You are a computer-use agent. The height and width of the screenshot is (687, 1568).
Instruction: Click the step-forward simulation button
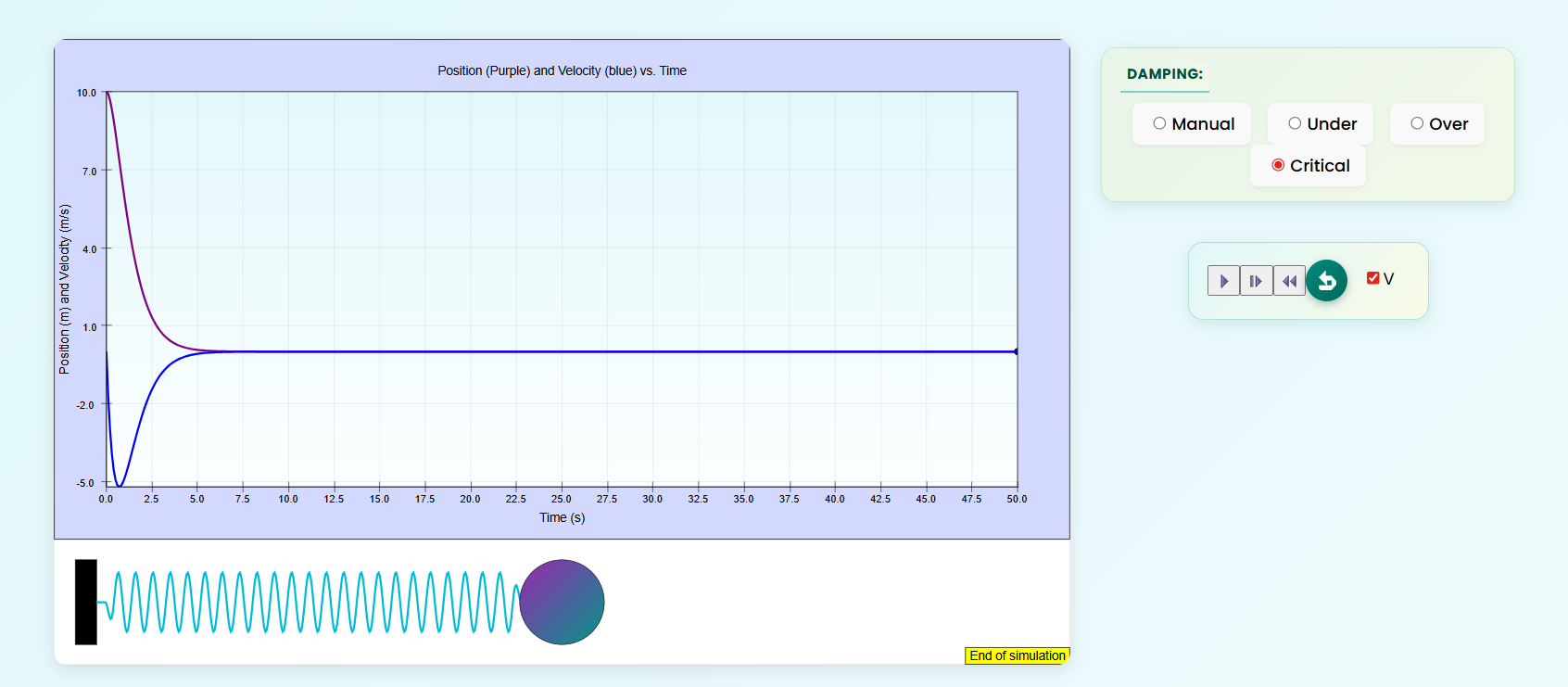point(1256,281)
